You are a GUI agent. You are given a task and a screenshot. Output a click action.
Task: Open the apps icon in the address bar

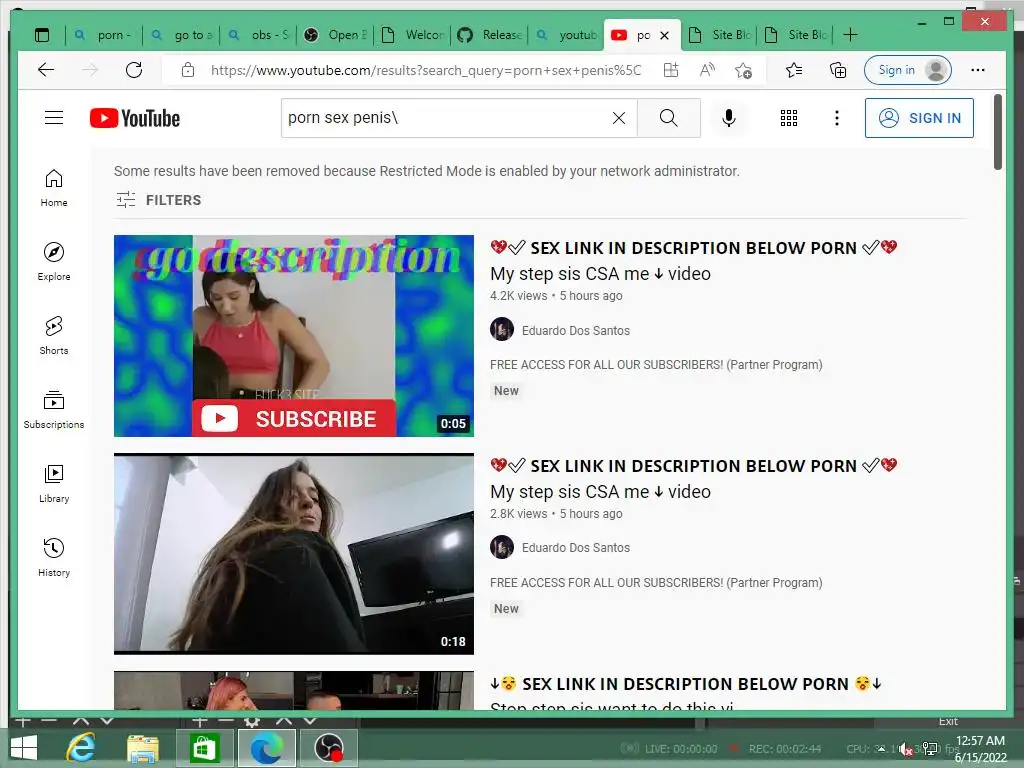(x=671, y=70)
